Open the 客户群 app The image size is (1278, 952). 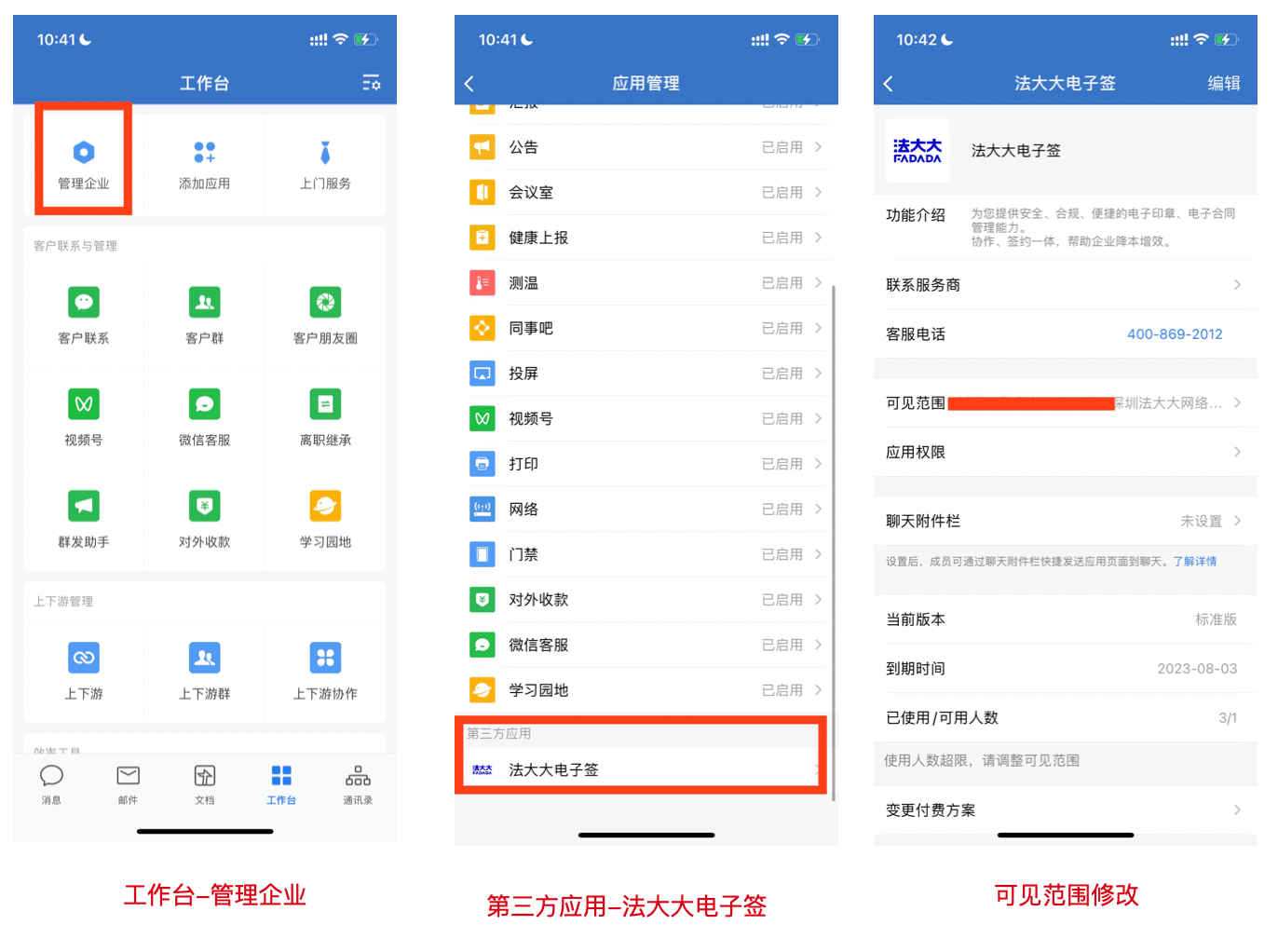pos(205,317)
